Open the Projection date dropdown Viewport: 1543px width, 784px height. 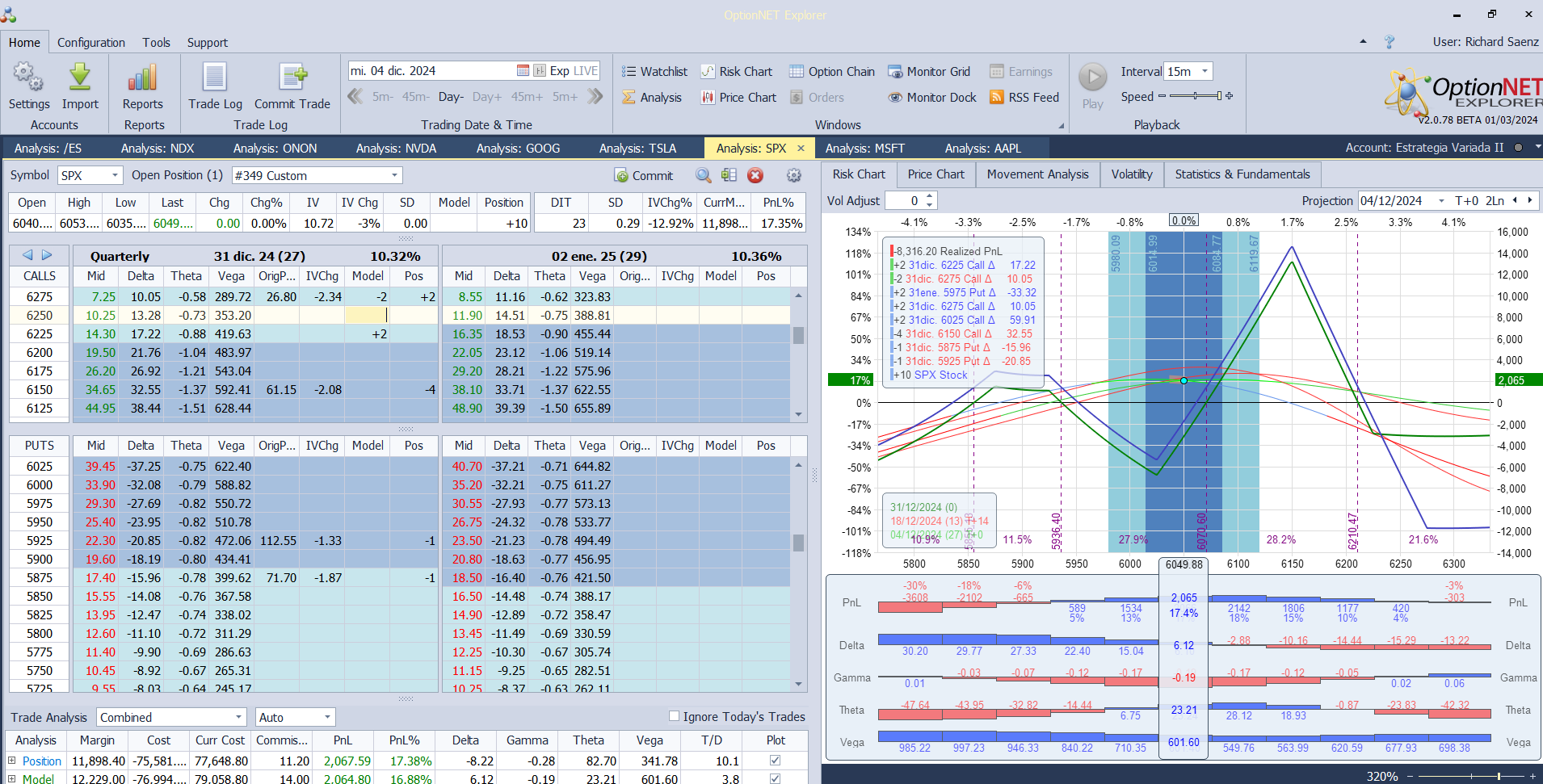pyautogui.click(x=1441, y=200)
